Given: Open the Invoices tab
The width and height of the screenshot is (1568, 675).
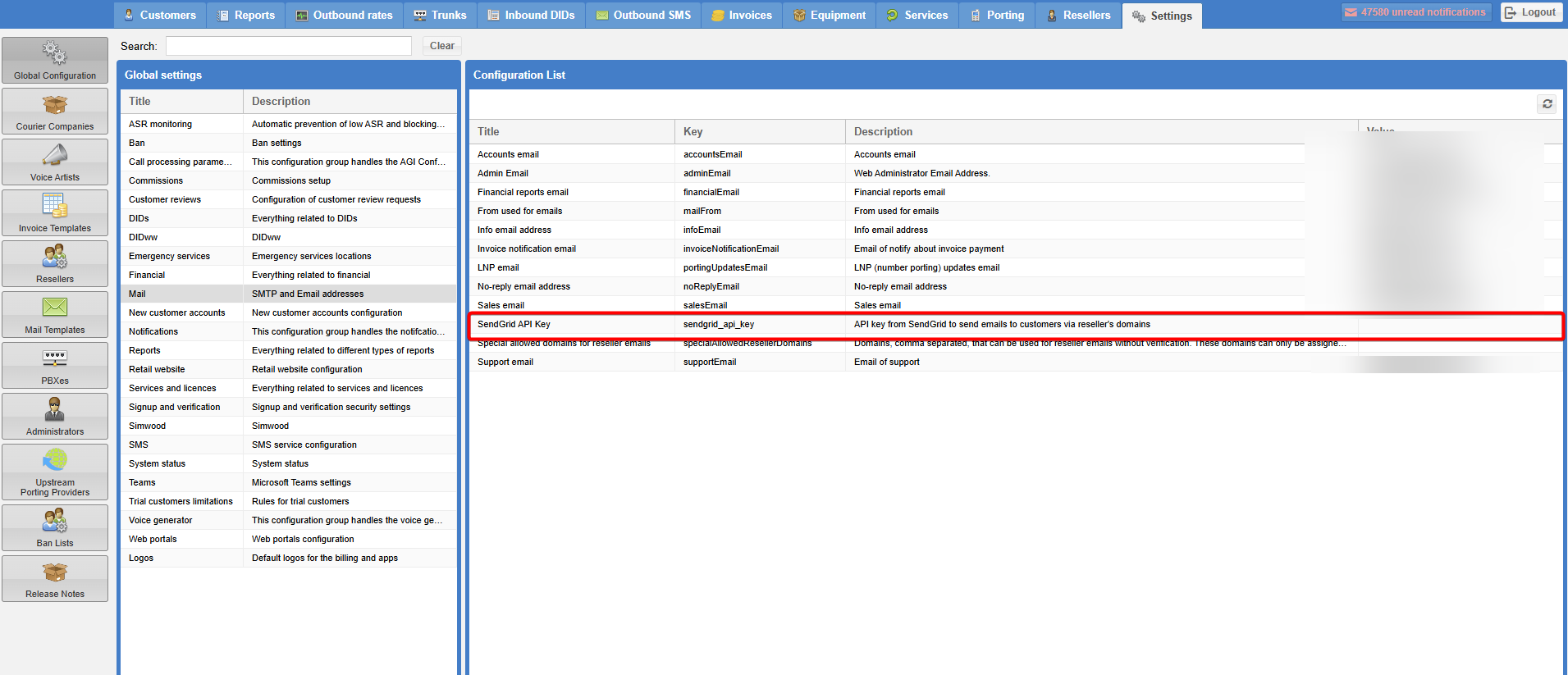Looking at the screenshot, I should point(742,15).
